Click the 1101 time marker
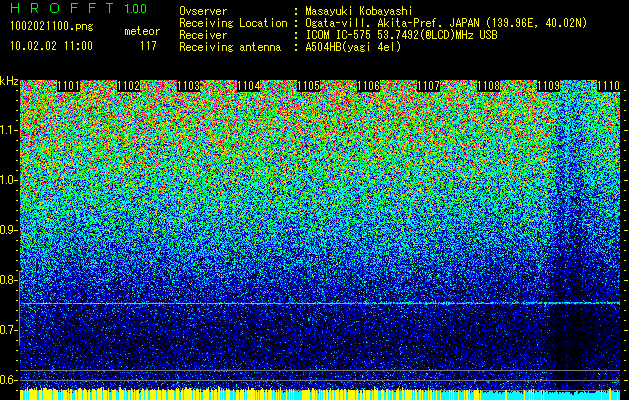This screenshot has width=629, height=400. click(x=68, y=86)
